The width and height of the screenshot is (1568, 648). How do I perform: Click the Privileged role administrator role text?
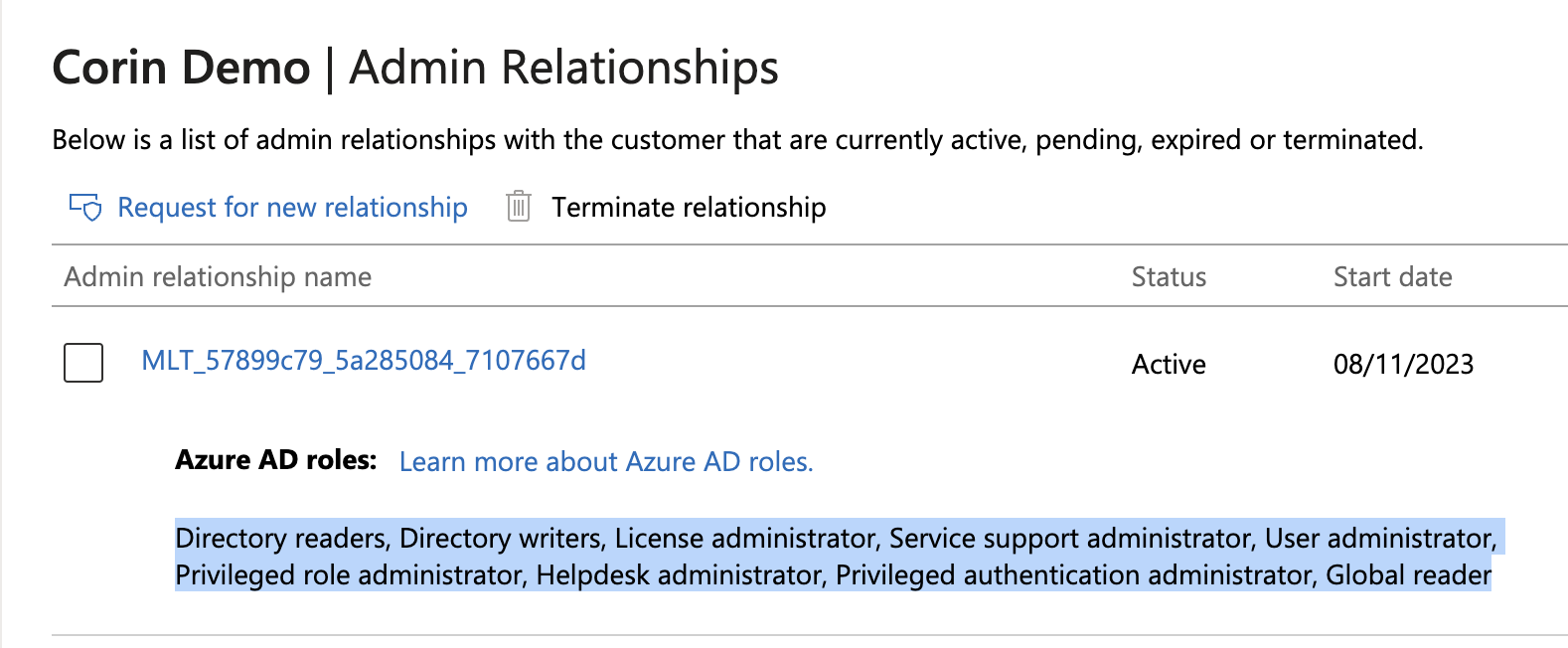(348, 574)
